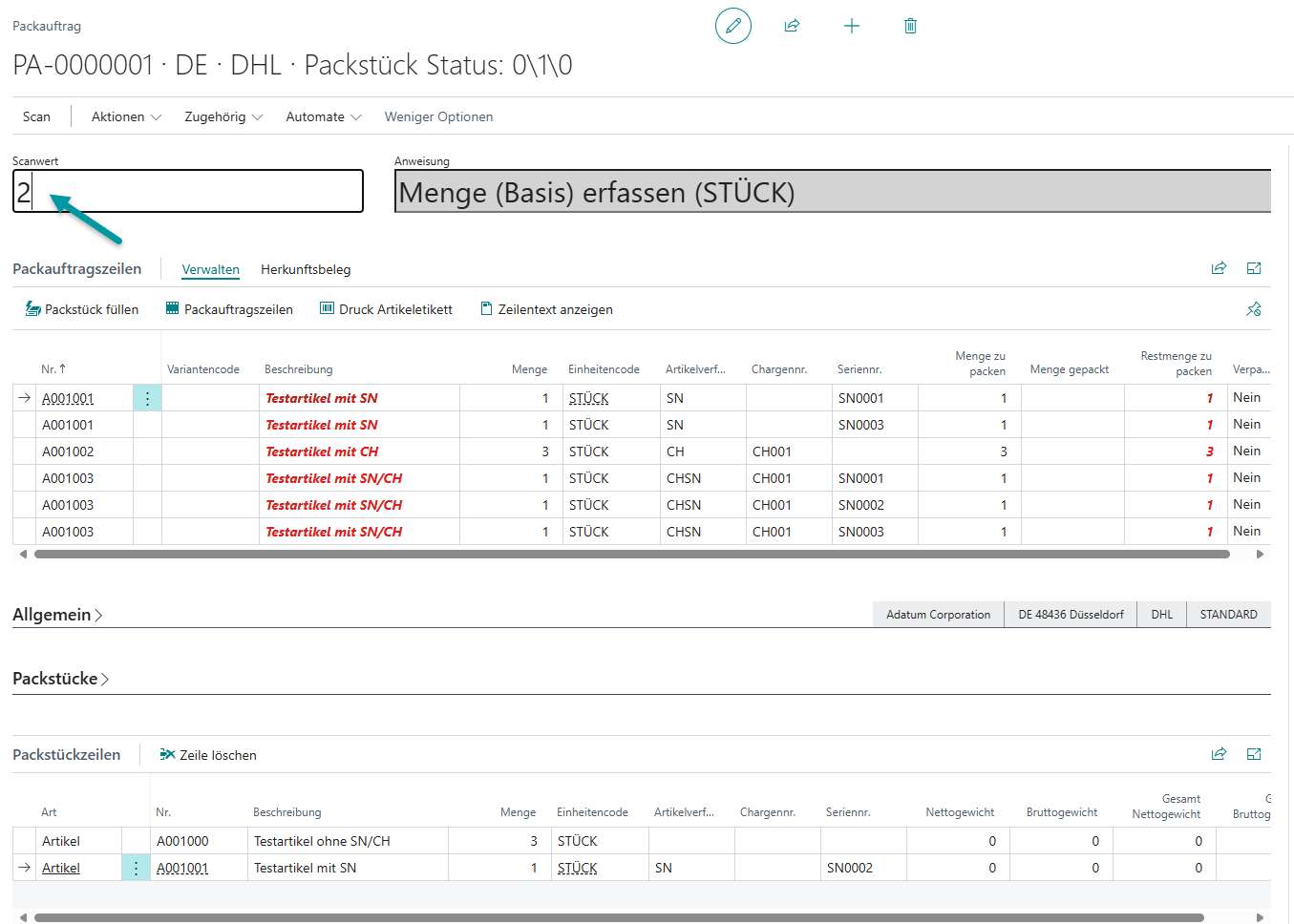Click the Packauftragszeilen horizontal scrollbar
Screen dimensions: 1294x924
[630, 554]
